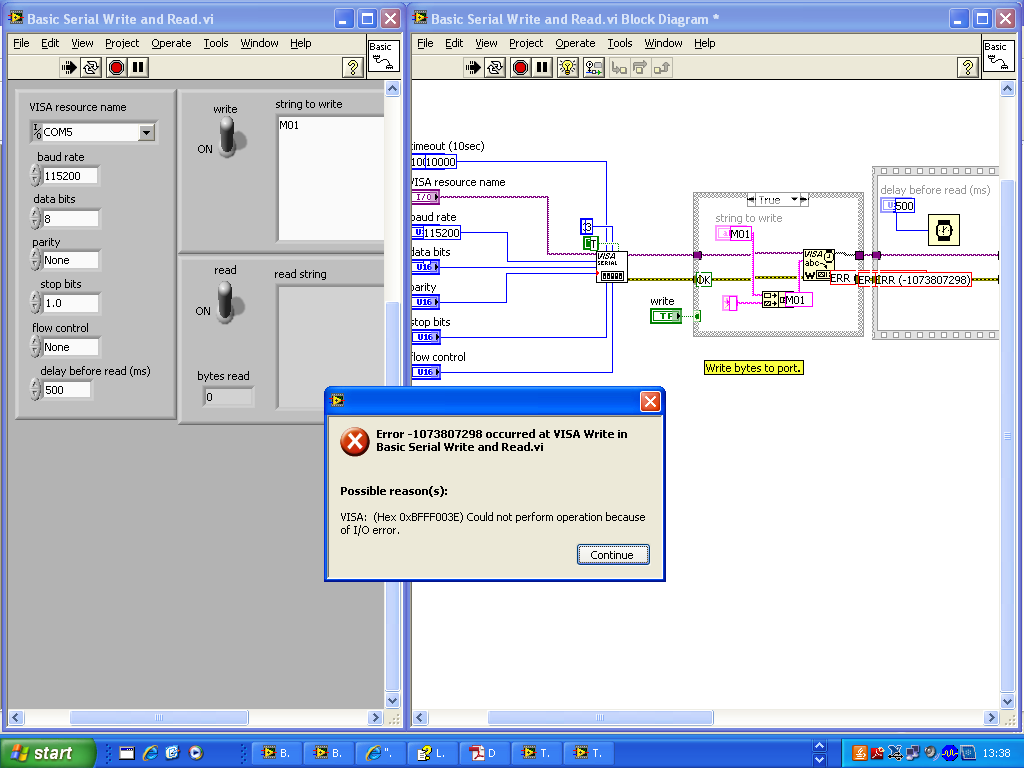Click Show Desktop quick launch icon

pyautogui.click(x=127, y=753)
